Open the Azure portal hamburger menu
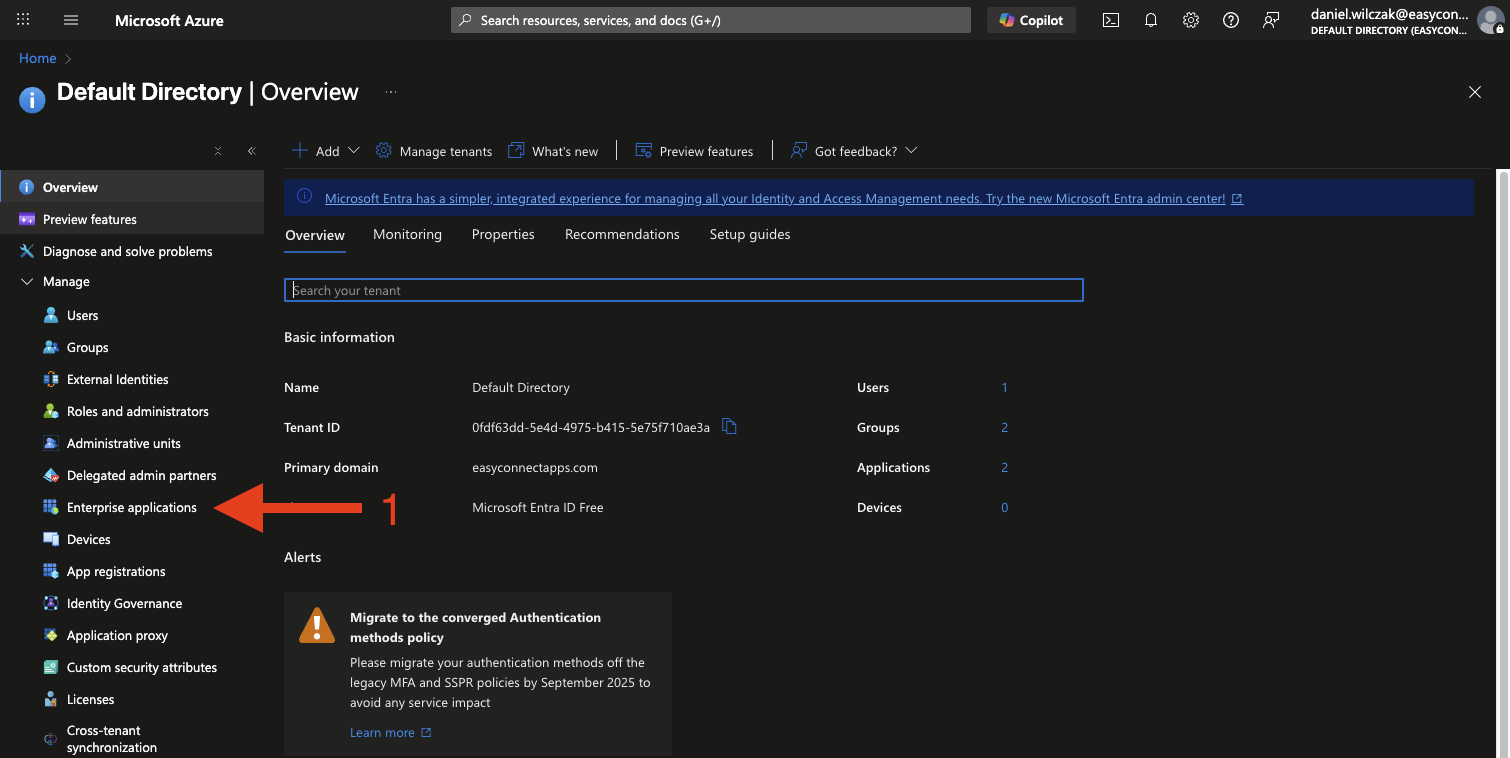 71,20
